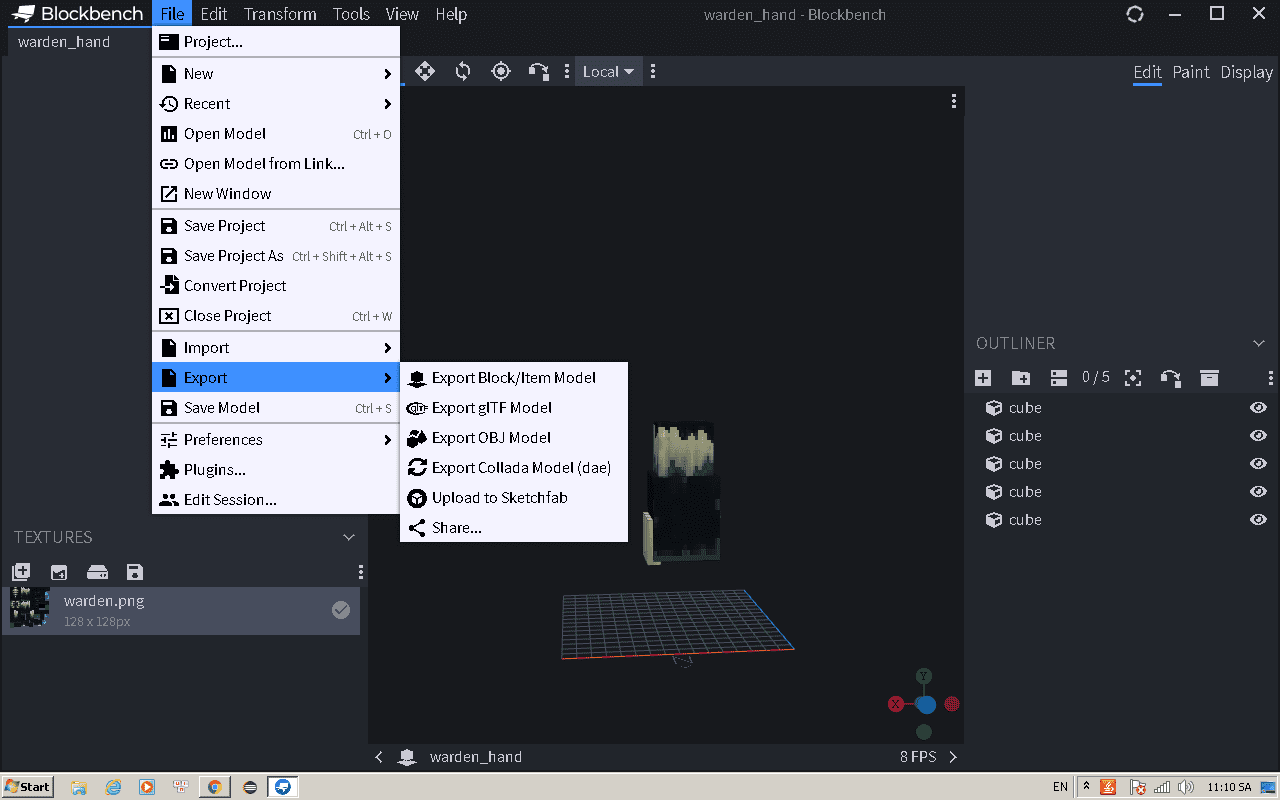Click the right arrow next to 8 FPS
Image resolution: width=1280 pixels, height=800 pixels.
point(953,757)
